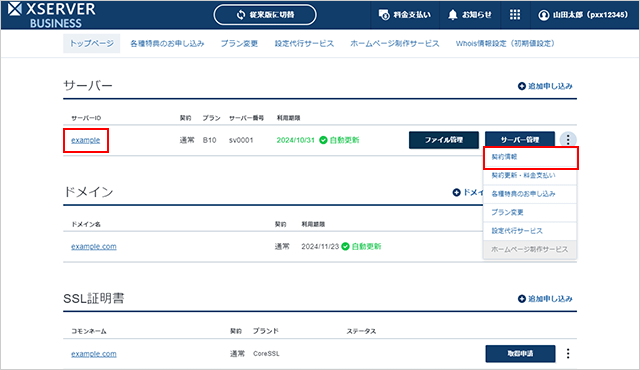Click the サーバー管理 button
The image size is (640, 370).
pos(520,140)
